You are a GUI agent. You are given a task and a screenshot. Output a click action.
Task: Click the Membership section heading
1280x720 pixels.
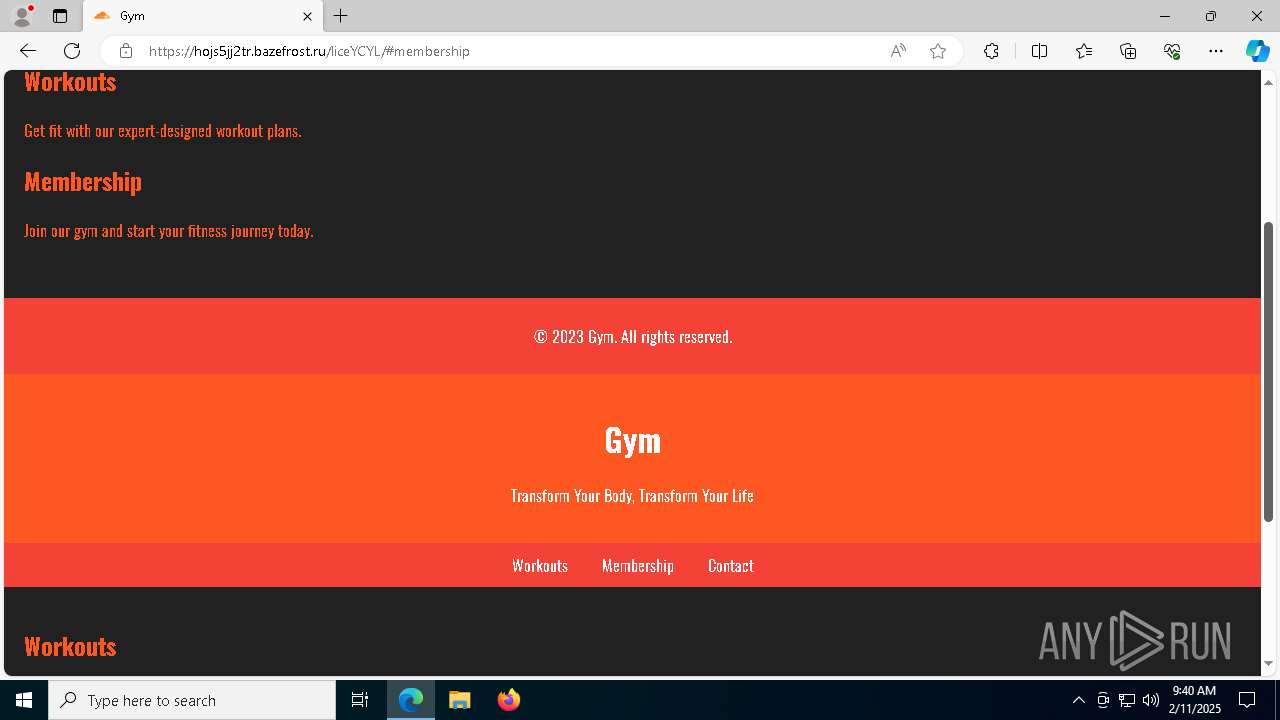(x=83, y=181)
